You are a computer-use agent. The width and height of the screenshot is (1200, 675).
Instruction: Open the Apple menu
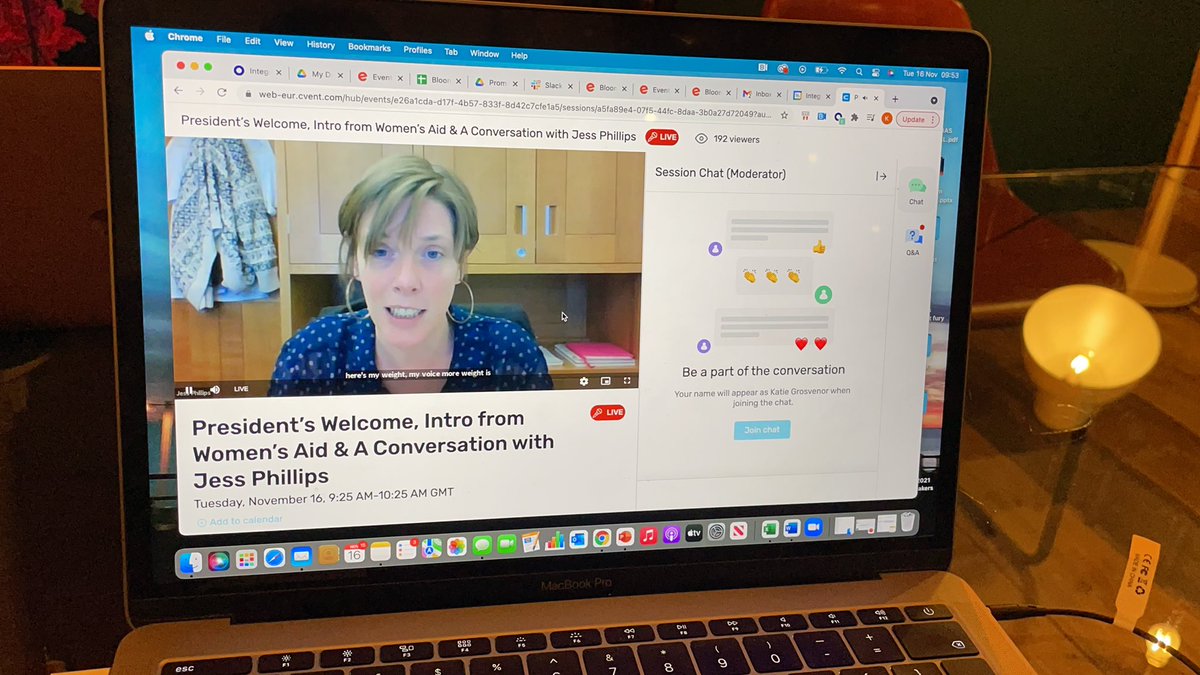(150, 35)
